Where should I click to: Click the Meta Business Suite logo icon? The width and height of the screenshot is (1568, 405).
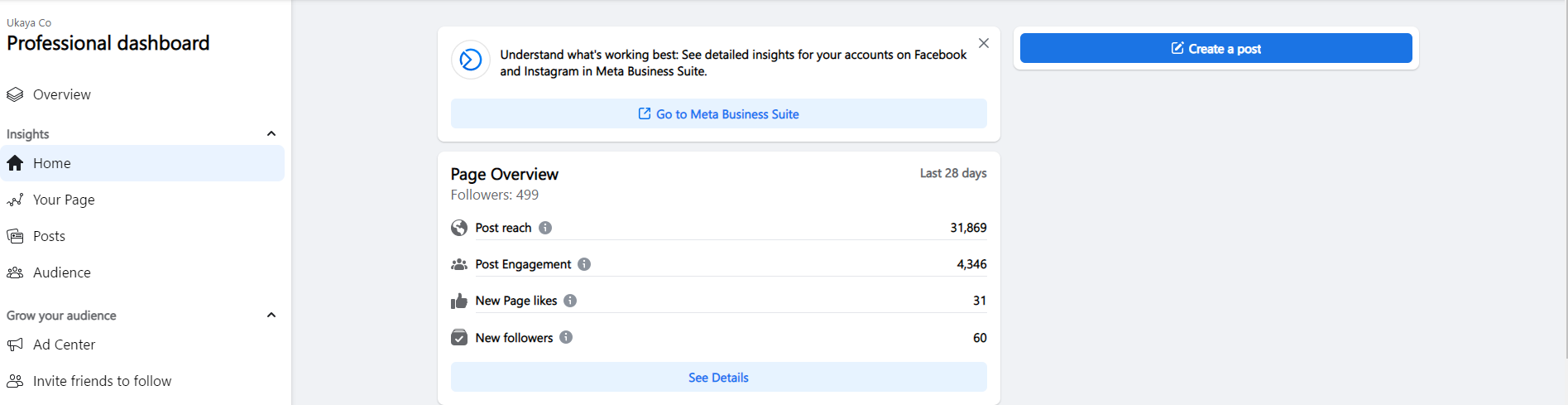coord(471,60)
